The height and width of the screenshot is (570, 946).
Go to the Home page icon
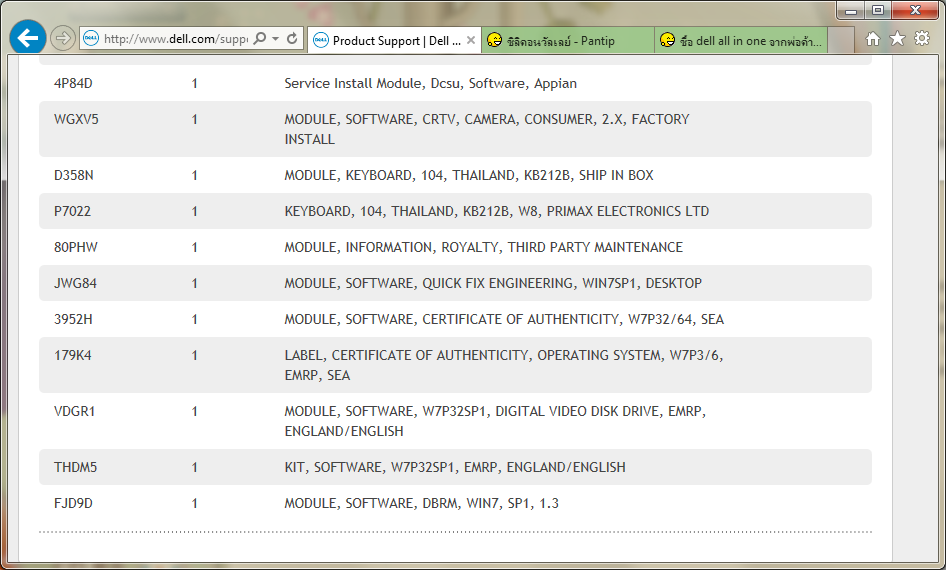click(x=872, y=39)
